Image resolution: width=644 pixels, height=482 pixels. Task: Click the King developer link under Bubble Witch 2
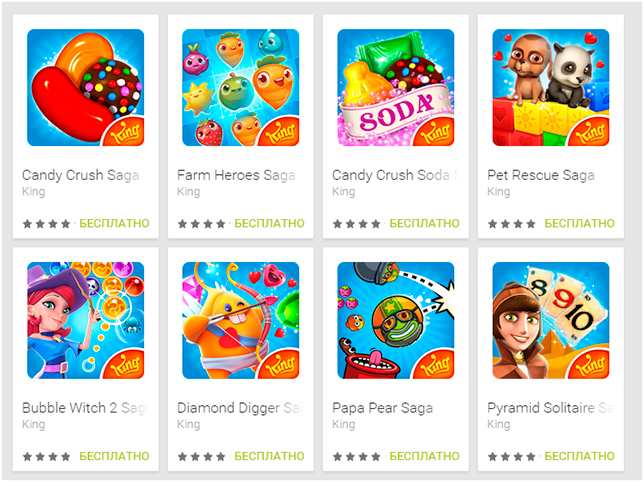pyautogui.click(x=33, y=425)
